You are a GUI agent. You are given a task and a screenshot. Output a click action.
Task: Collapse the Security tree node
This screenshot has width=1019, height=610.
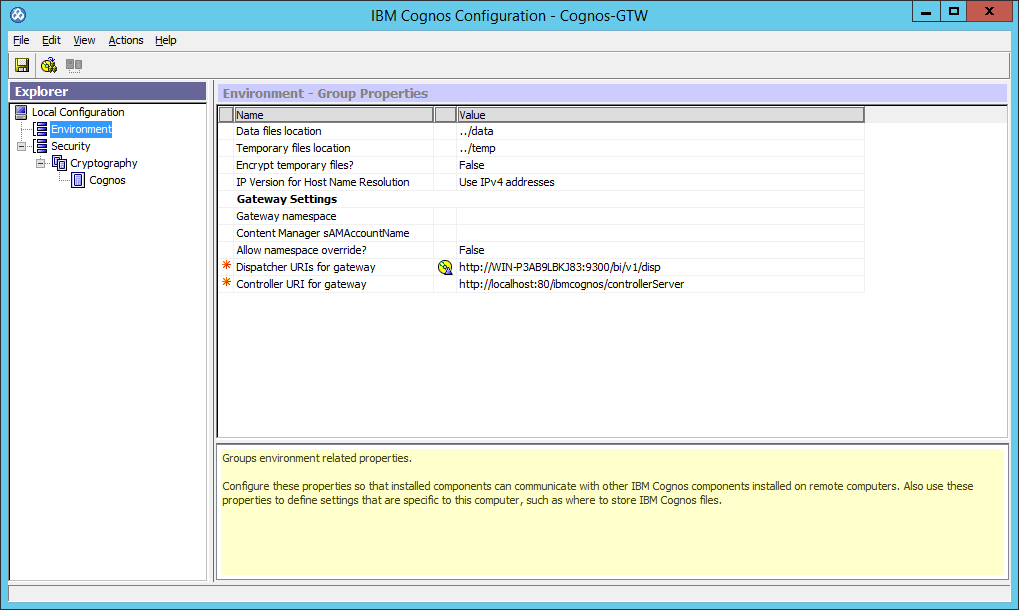21,146
